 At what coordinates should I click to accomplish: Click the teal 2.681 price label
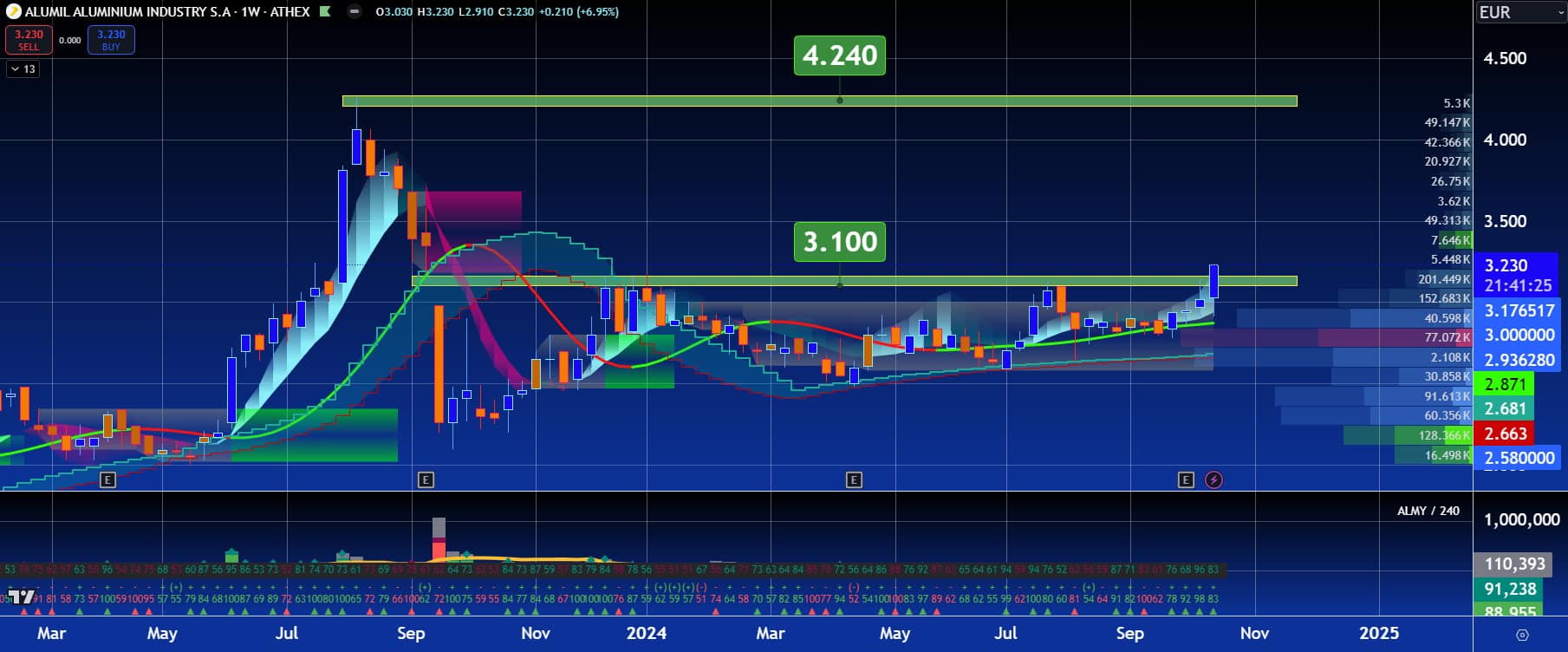coord(1506,408)
